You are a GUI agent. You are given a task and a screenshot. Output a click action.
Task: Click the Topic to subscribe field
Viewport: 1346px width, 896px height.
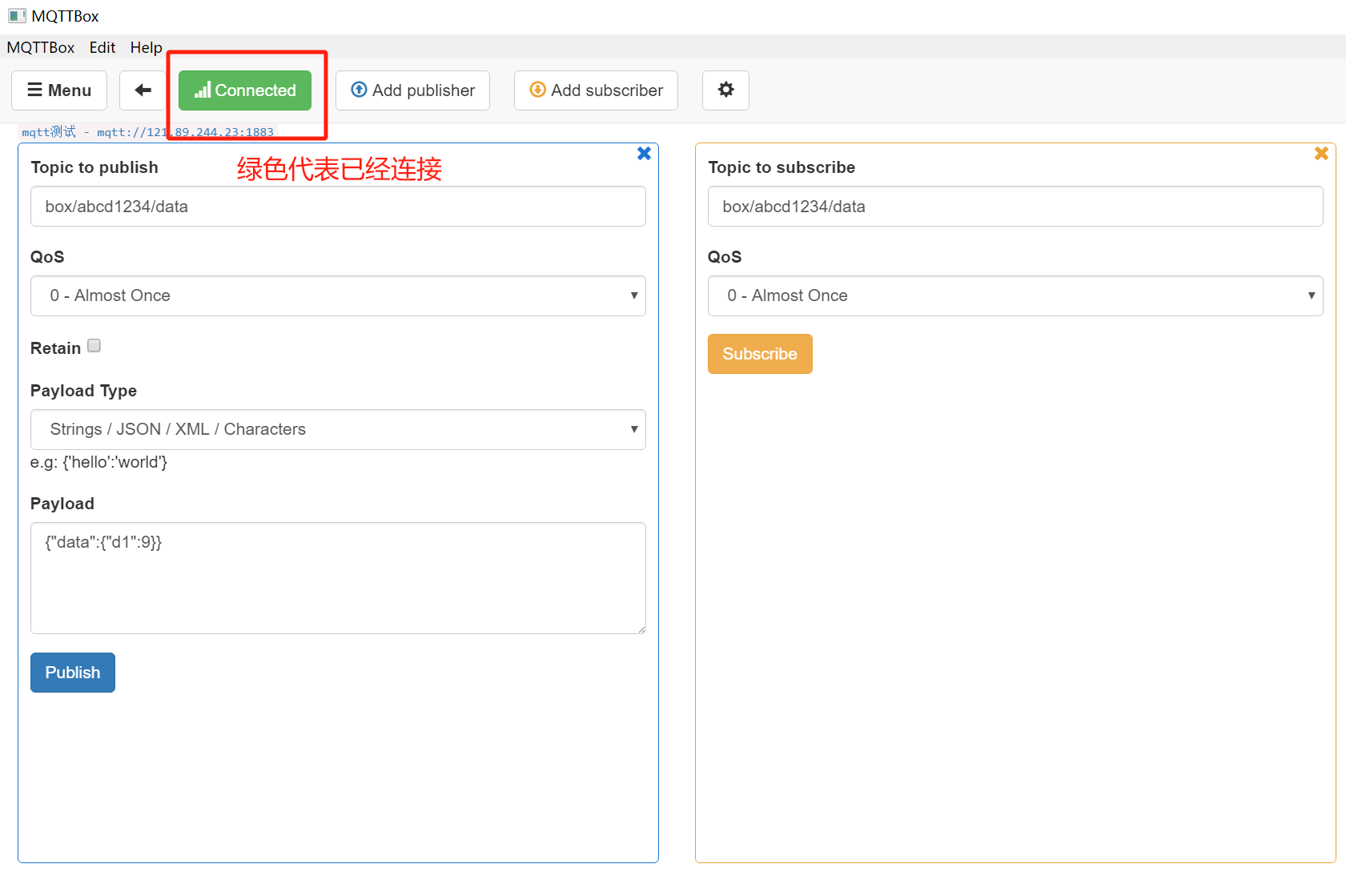[1015, 207]
